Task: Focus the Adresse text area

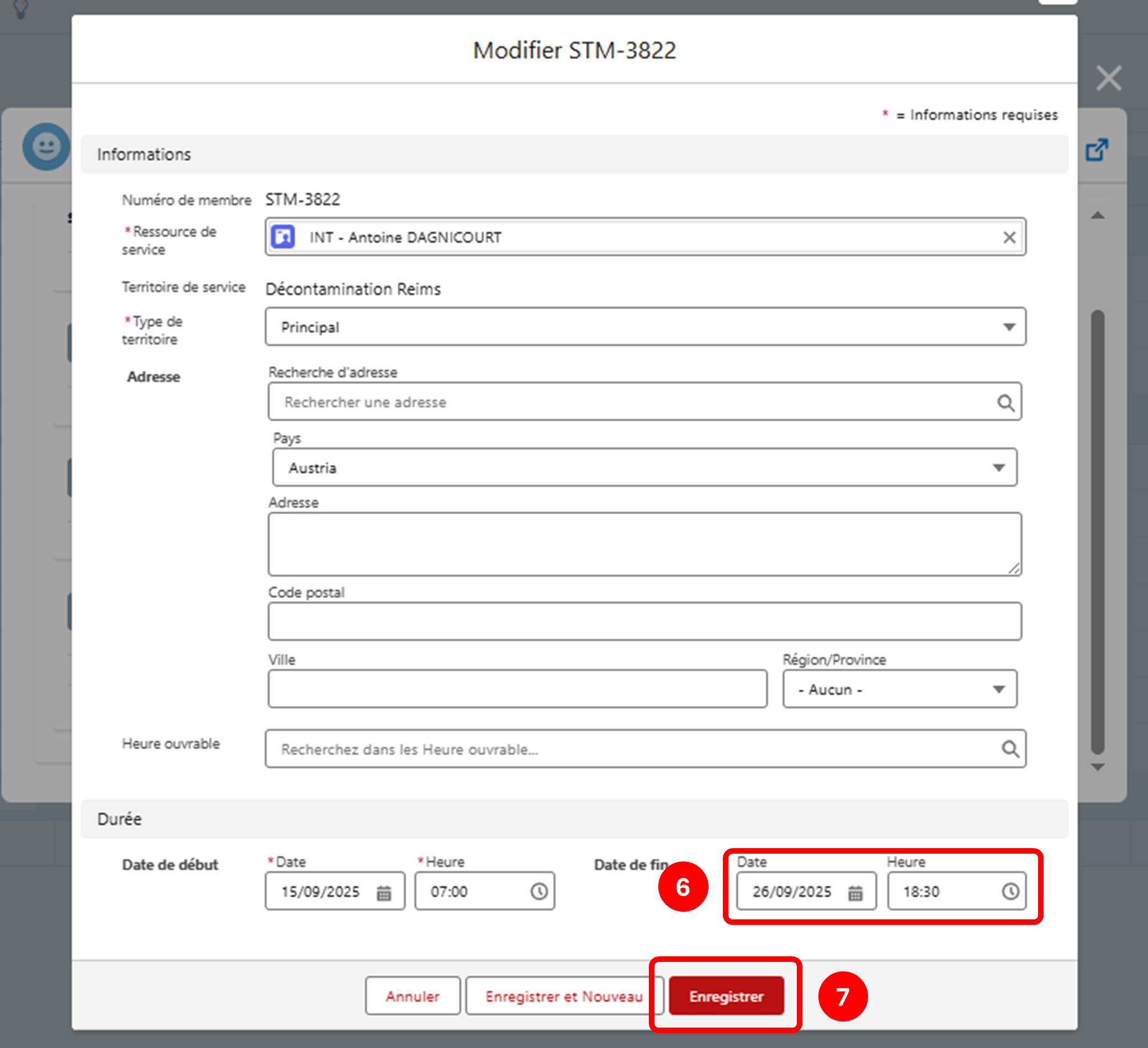Action: tap(644, 544)
